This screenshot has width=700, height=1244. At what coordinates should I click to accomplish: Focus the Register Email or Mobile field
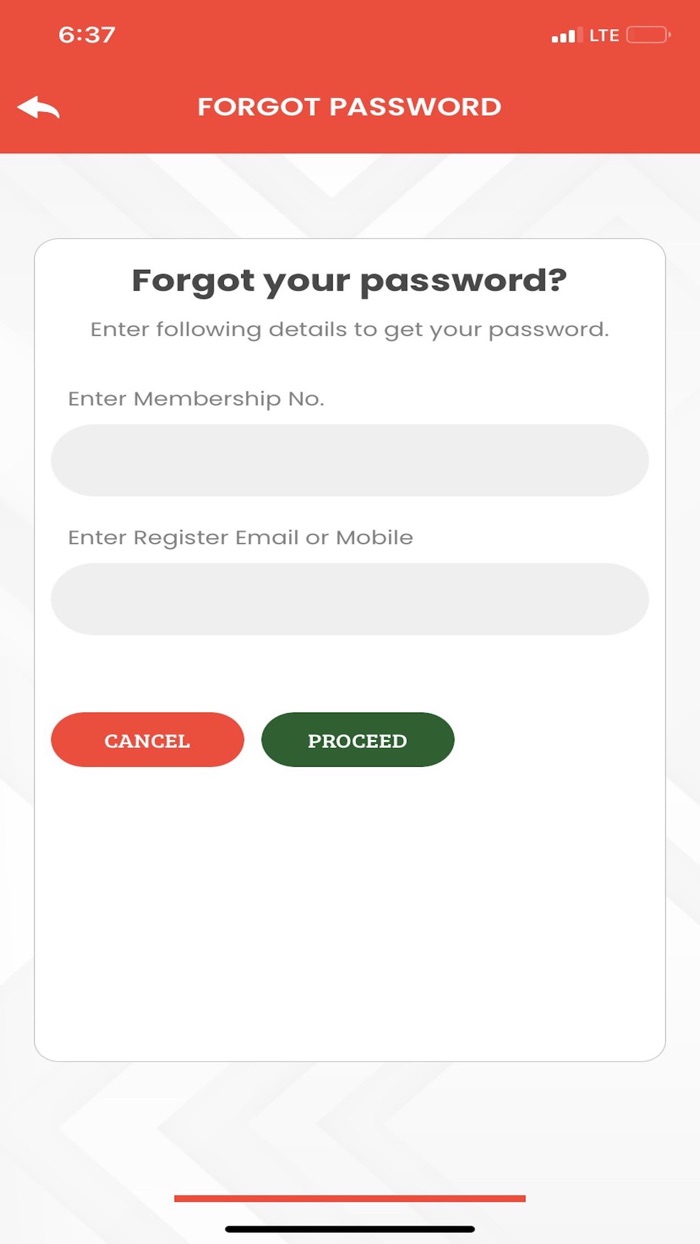pyautogui.click(x=349, y=599)
